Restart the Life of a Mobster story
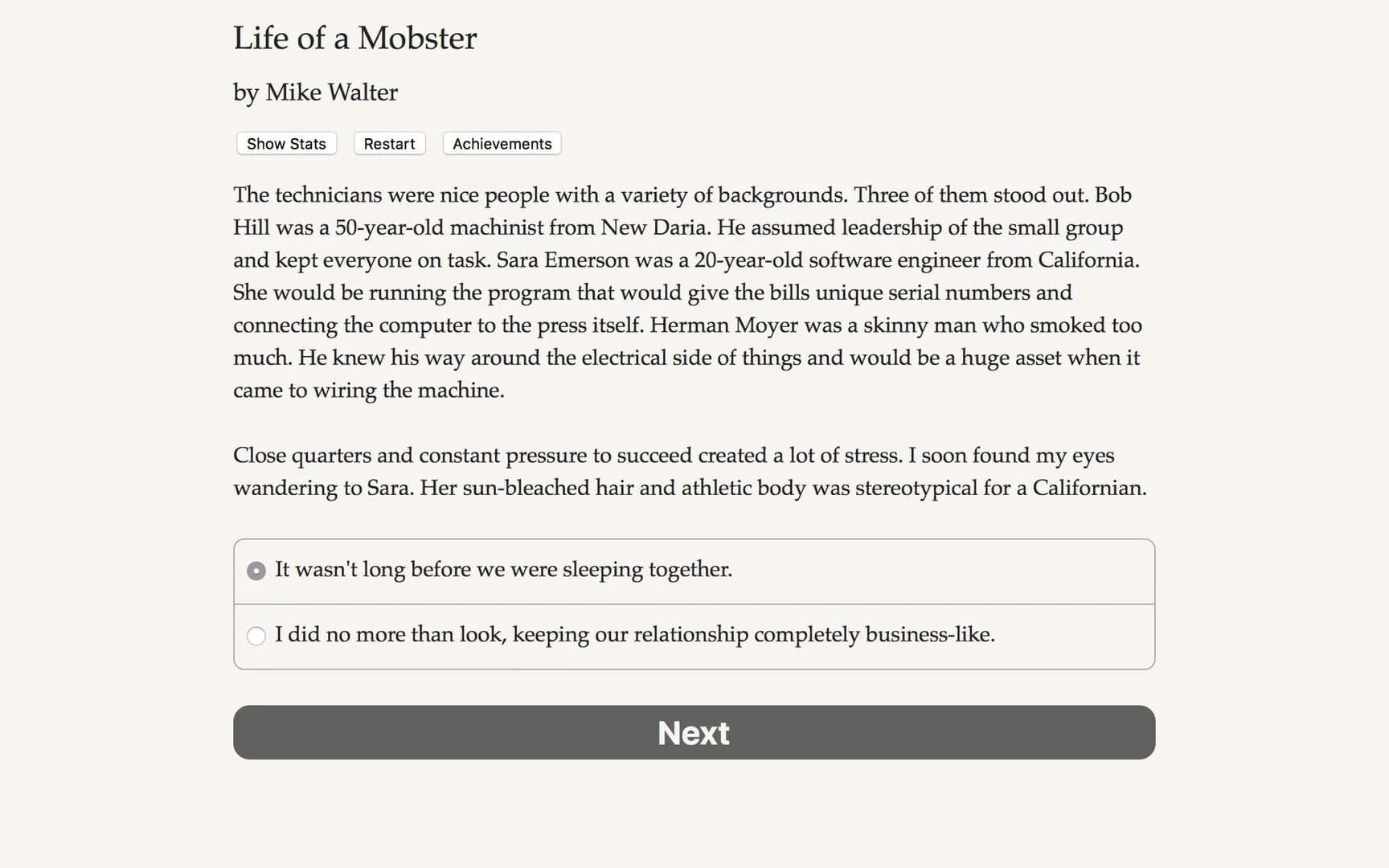 click(389, 143)
